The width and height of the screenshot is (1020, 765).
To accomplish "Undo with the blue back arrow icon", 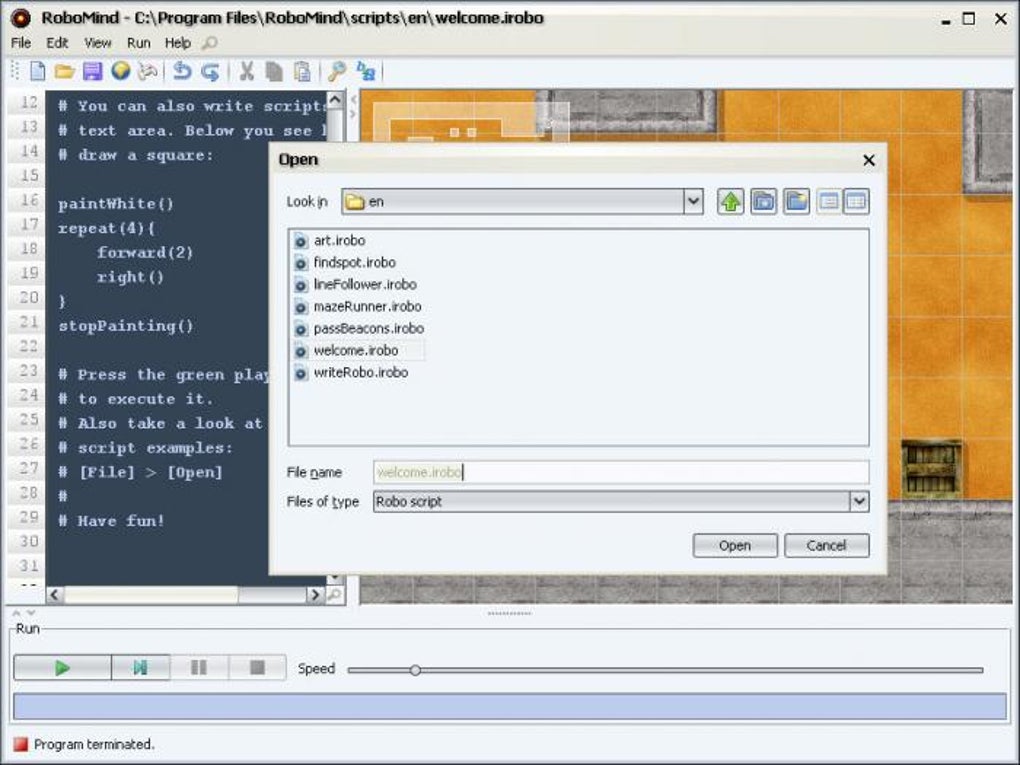I will 182,71.
